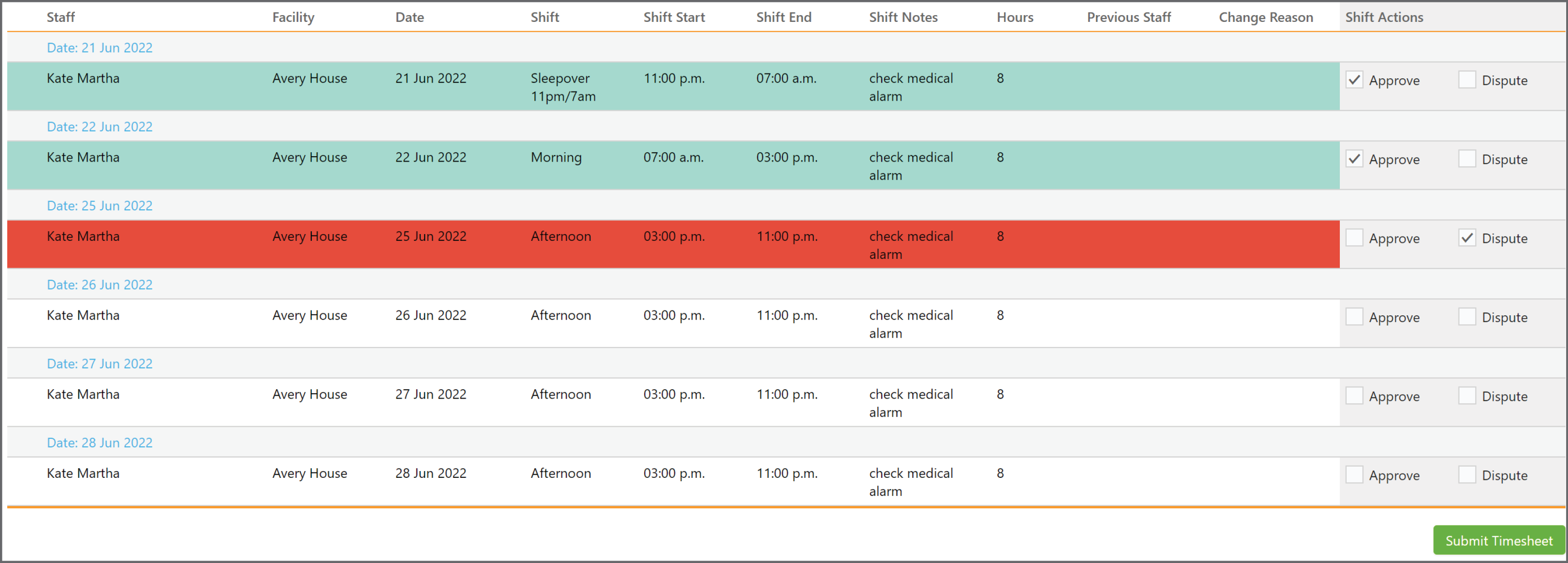Check Dispute for 21 Jun 2022 shift
1568x563 pixels.
click(1466, 80)
